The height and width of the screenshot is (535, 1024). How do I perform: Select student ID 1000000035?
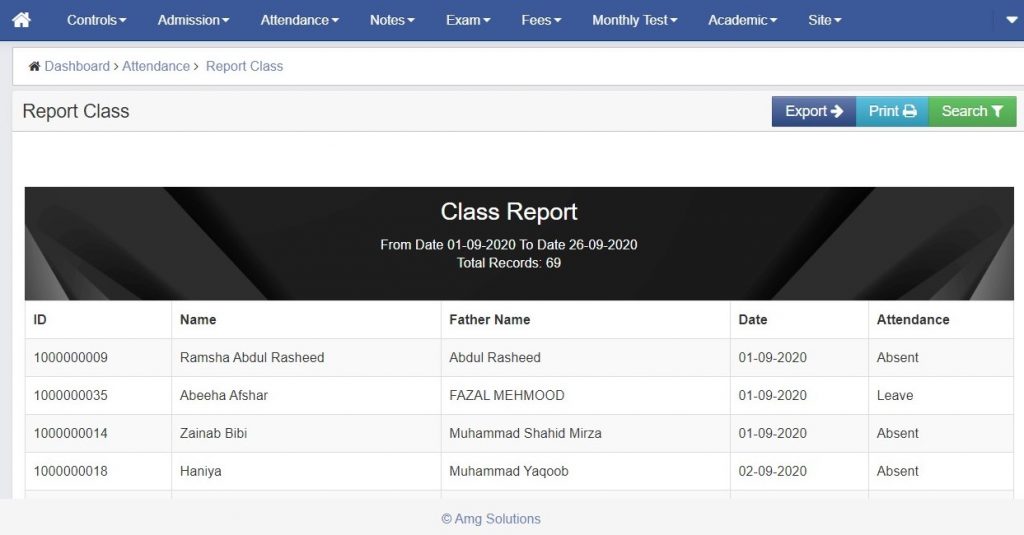pos(71,395)
